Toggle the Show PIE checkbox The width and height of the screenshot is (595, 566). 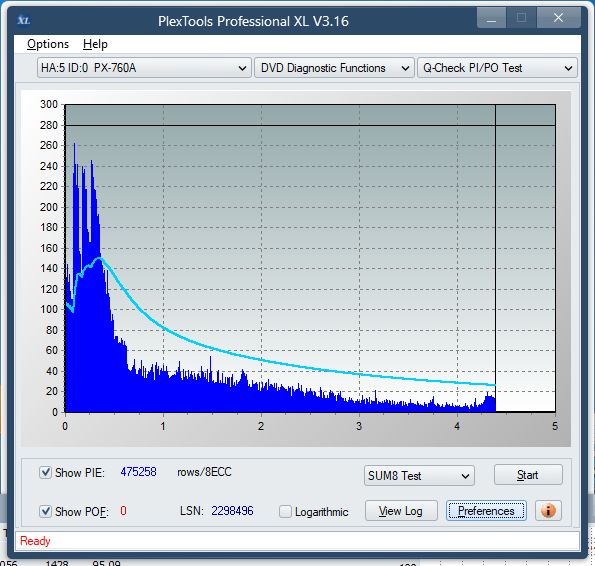[45, 473]
